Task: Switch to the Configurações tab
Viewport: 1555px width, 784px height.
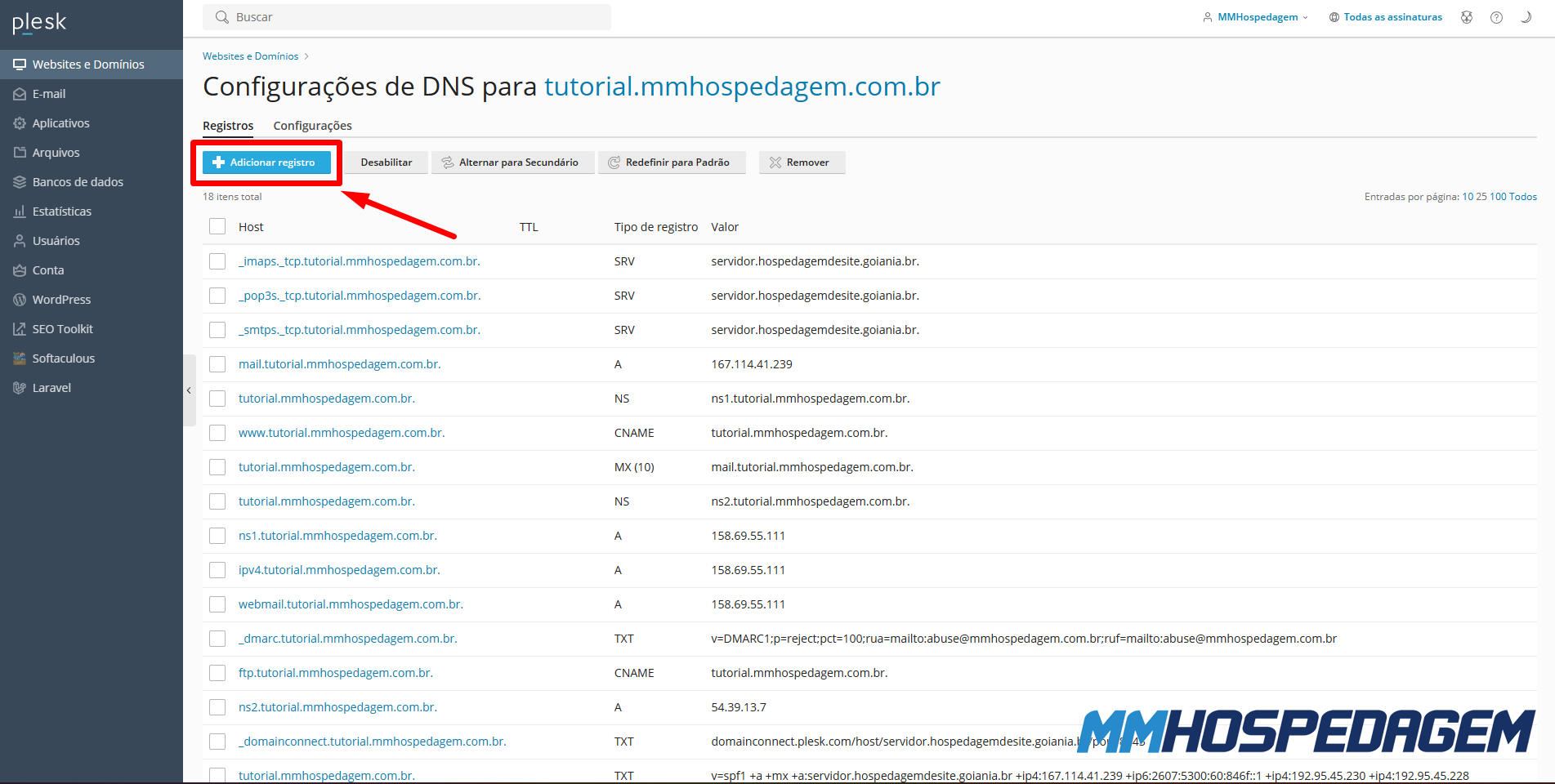Action: 312,126
